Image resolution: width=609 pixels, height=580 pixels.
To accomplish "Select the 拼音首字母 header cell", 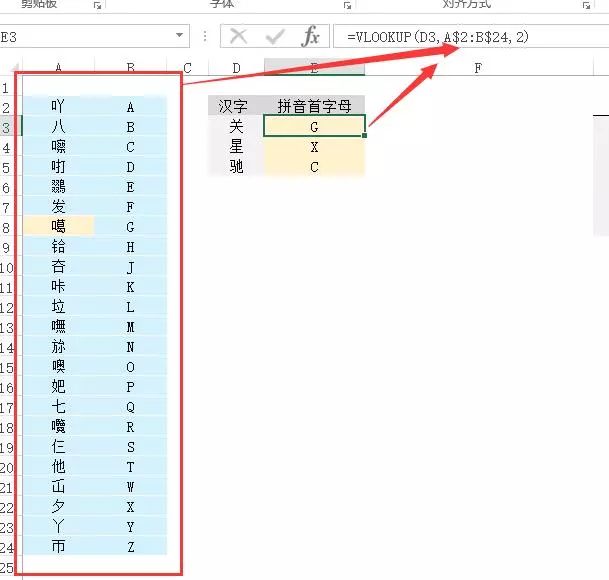I will click(x=314, y=106).
